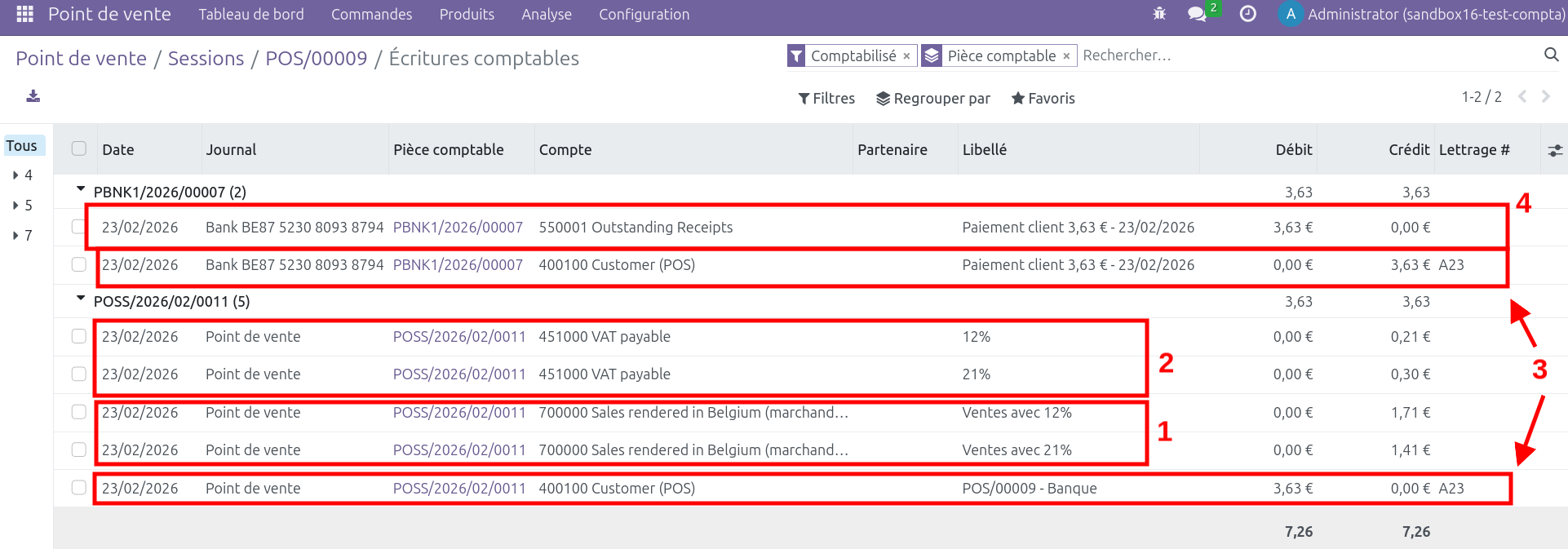Open the Tableau de bord menu
Image resolution: width=1568 pixels, height=549 pixels.
(251, 14)
